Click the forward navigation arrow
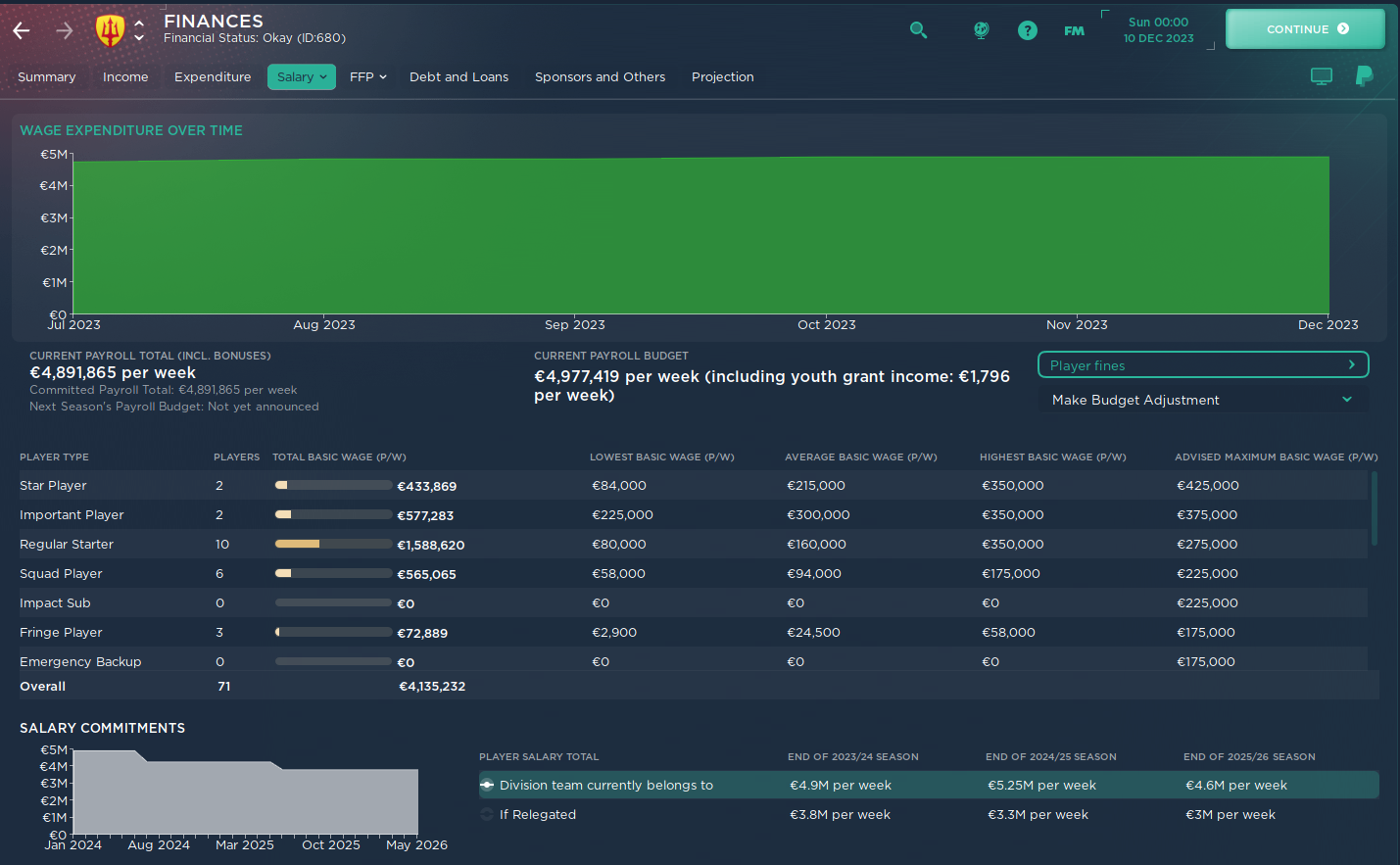The width and height of the screenshot is (1400, 865). pyautogui.click(x=63, y=30)
